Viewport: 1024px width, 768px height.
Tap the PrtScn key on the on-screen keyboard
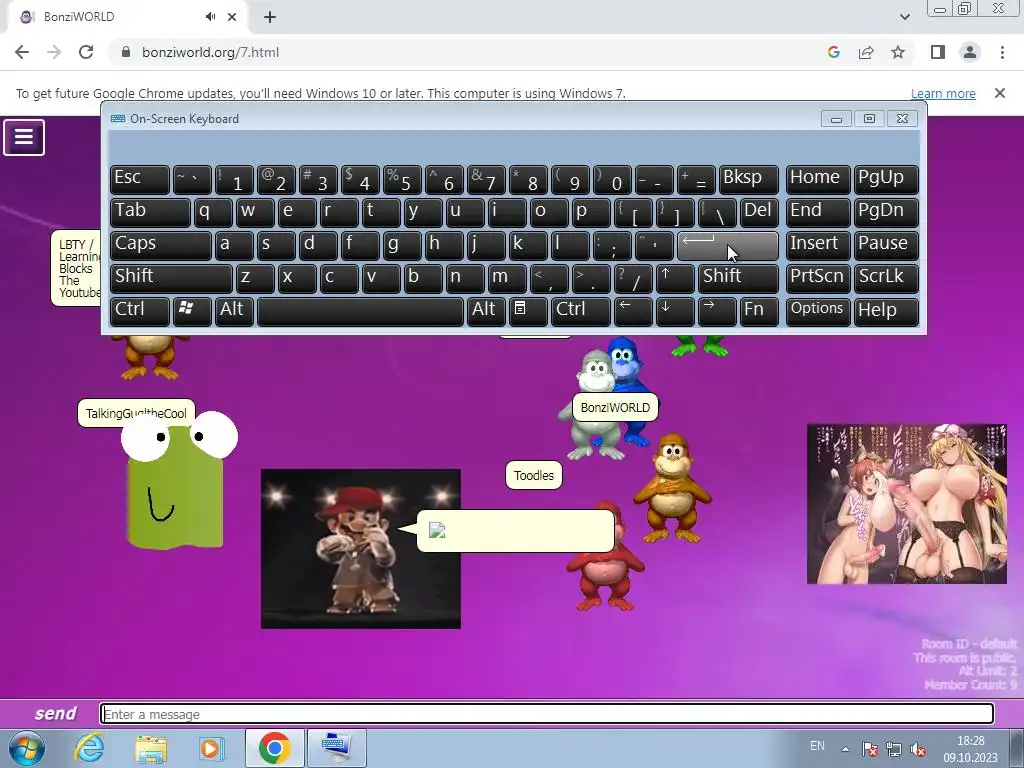818,278
